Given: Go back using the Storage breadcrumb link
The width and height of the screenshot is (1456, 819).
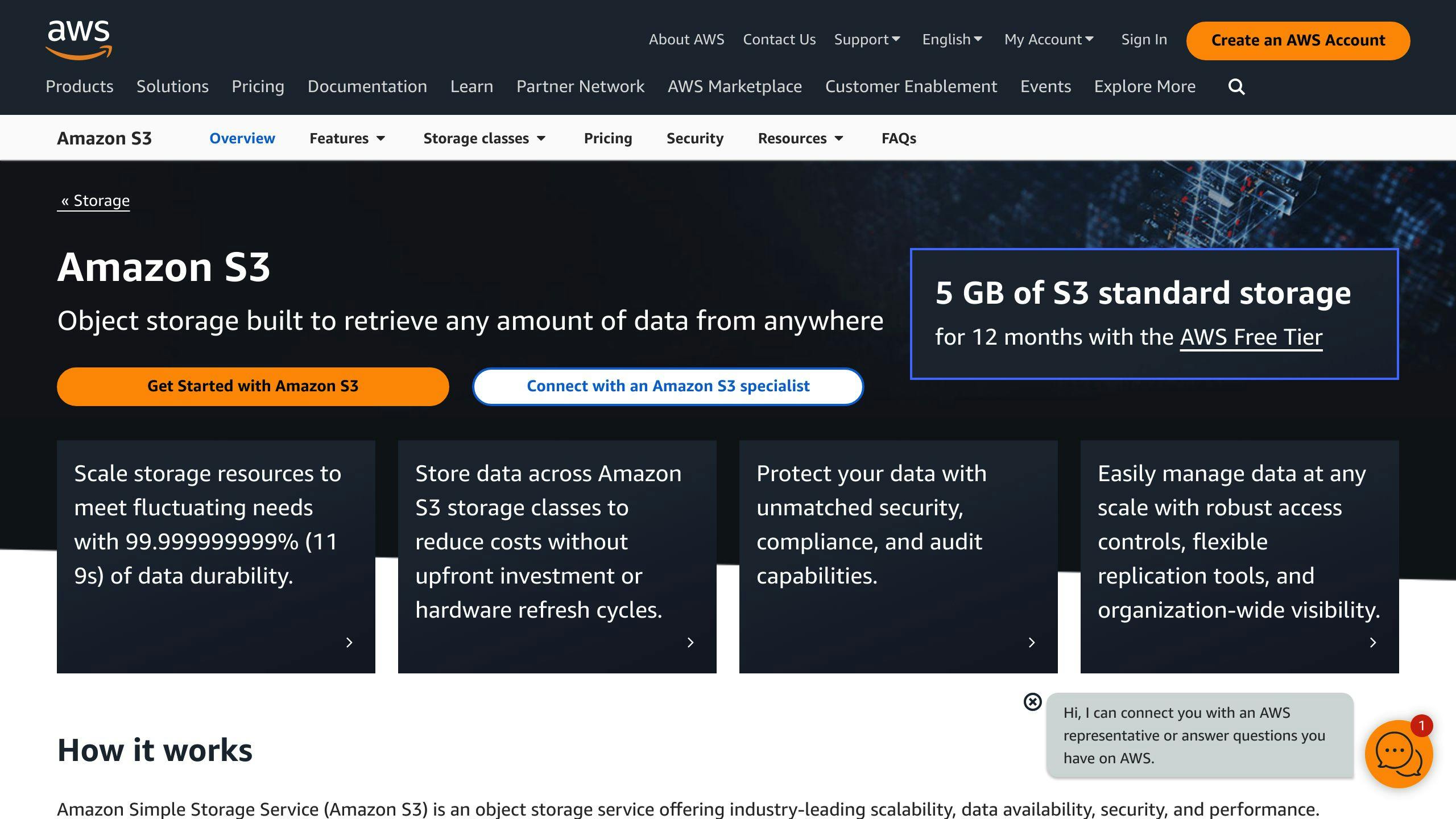Looking at the screenshot, I should pyautogui.click(x=93, y=200).
